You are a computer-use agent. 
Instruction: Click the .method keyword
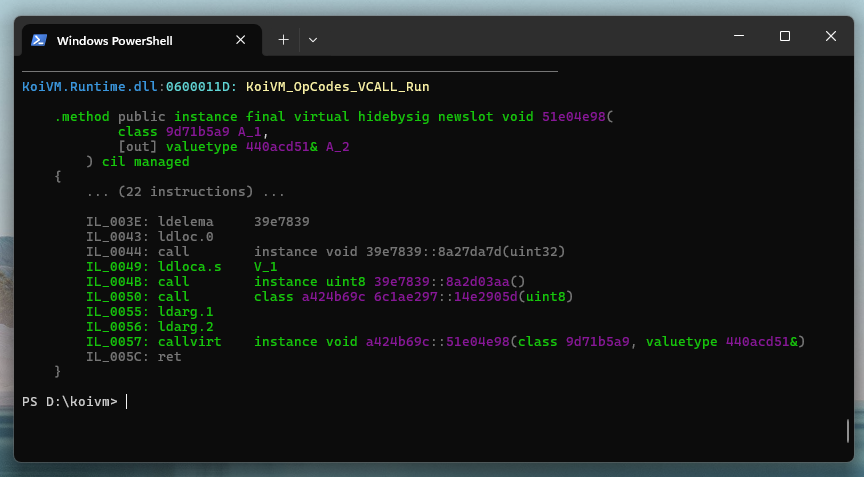pyautogui.click(x=82, y=117)
